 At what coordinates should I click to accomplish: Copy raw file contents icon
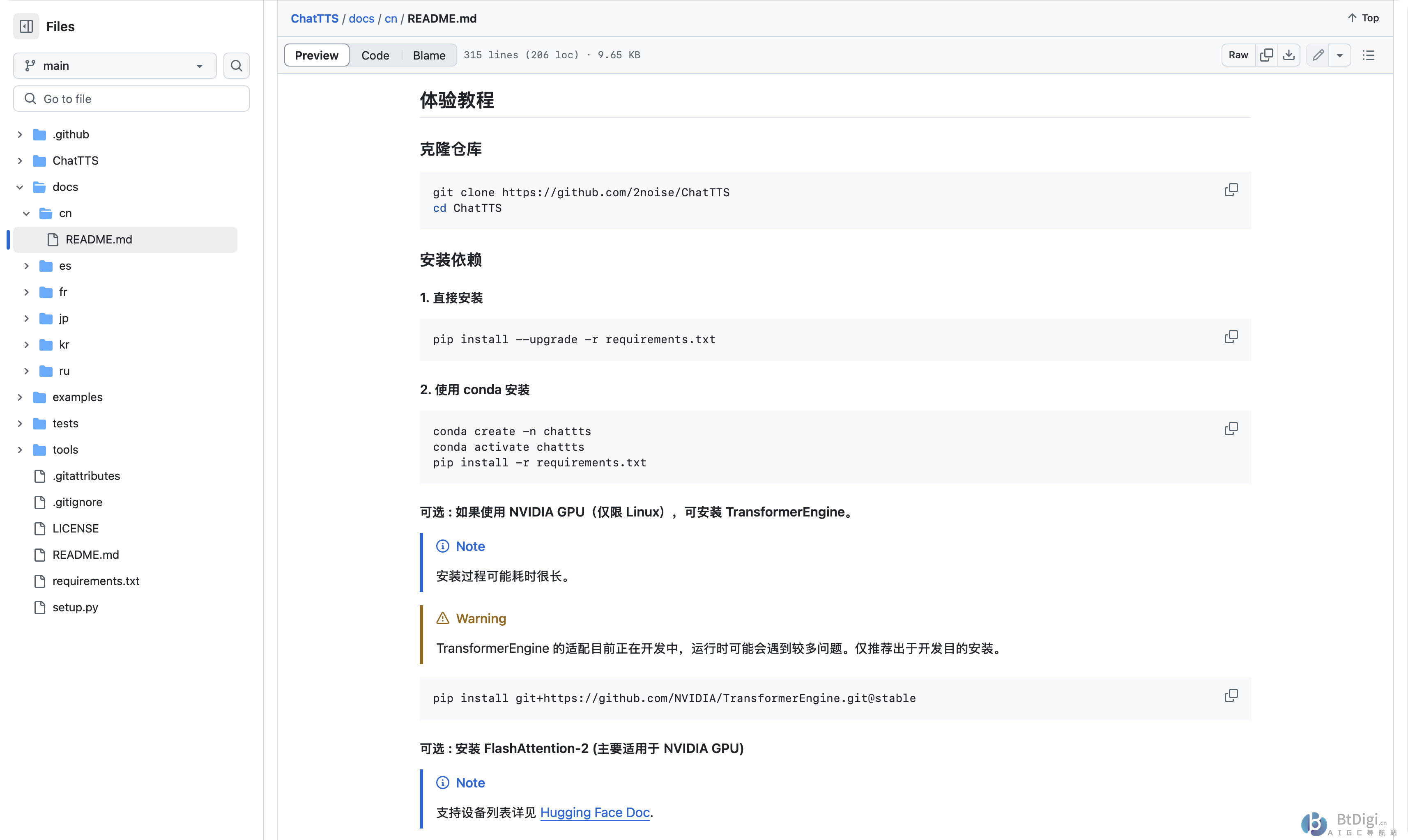tap(1266, 55)
